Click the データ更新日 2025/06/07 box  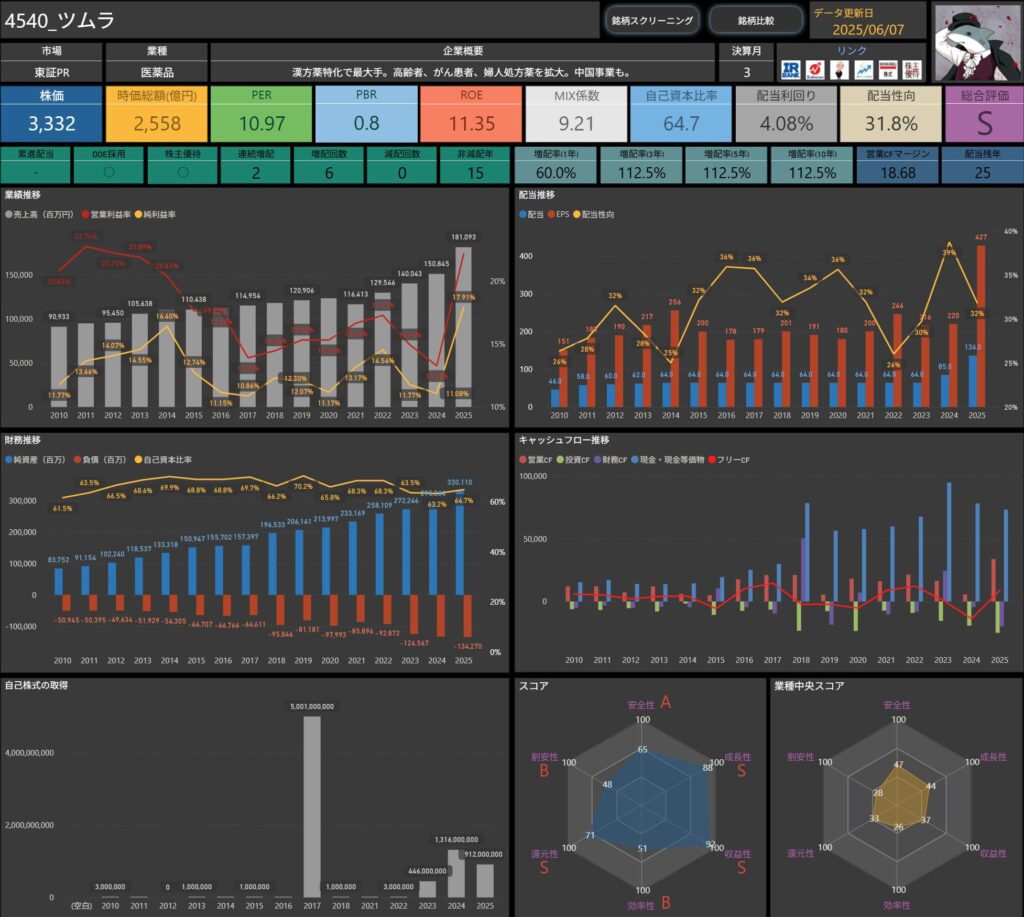(x=867, y=22)
